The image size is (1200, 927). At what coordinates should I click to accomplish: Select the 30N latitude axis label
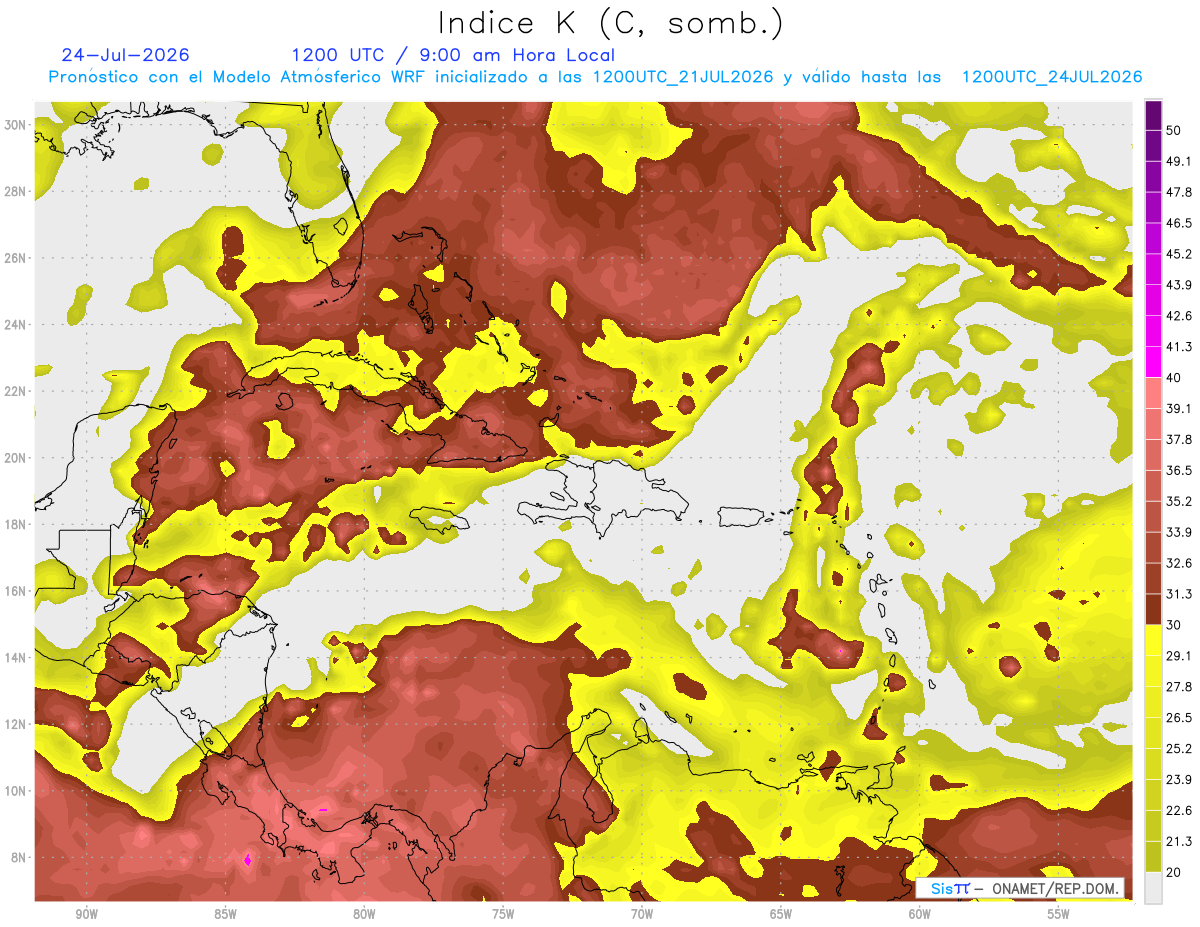click(16, 124)
